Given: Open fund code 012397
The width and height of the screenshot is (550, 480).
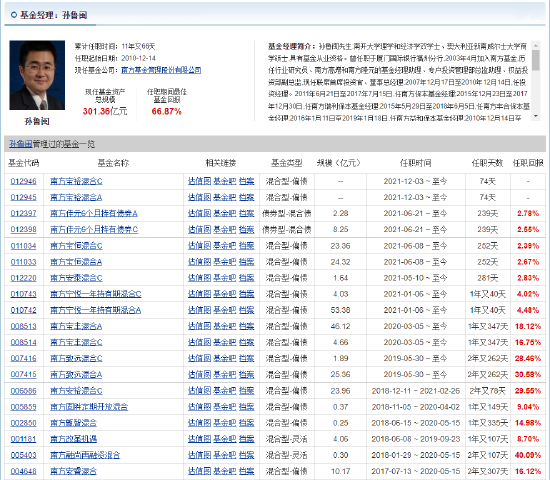Looking at the screenshot, I should (24, 213).
